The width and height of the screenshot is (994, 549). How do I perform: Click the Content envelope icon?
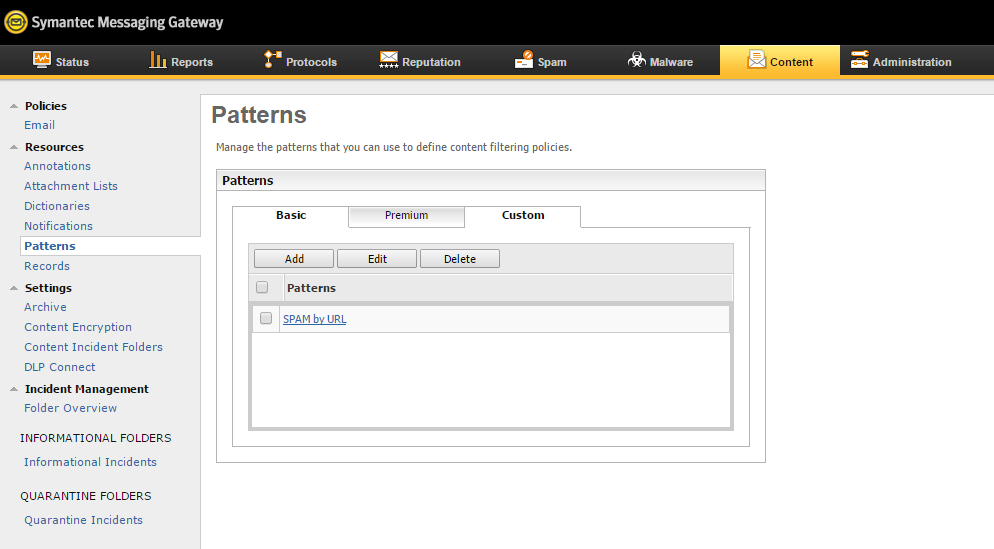click(756, 60)
